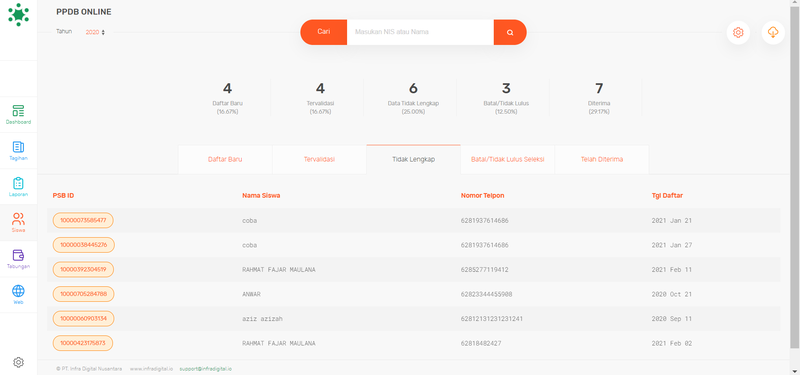This screenshot has width=800, height=375.
Task: Open the Tahun 2020 year dropdown
Action: [95, 32]
